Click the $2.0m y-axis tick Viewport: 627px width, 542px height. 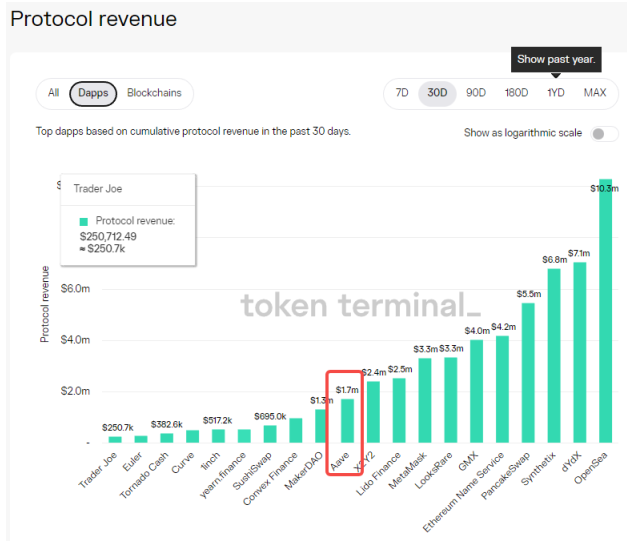75,391
